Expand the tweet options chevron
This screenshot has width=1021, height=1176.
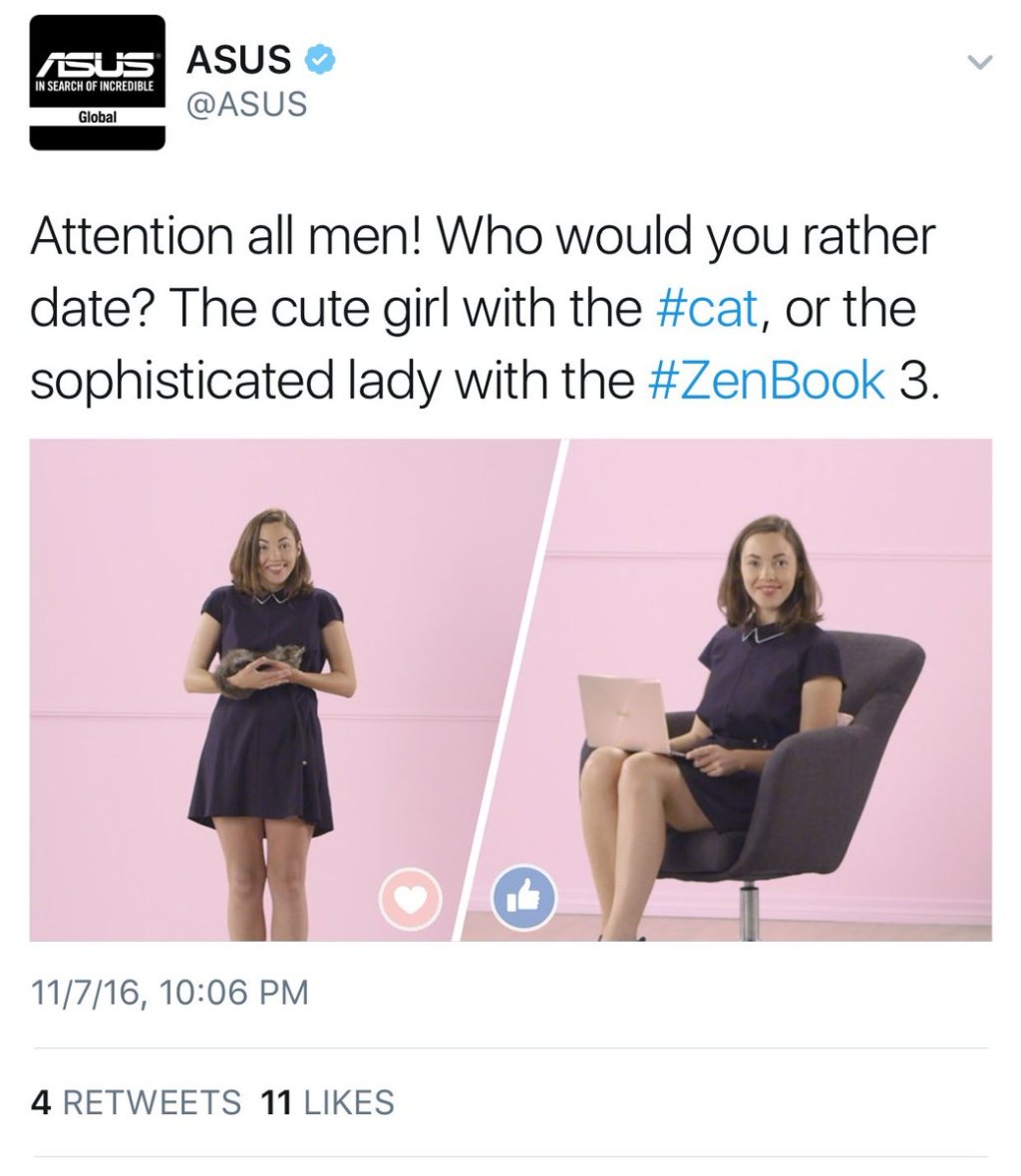(x=981, y=63)
